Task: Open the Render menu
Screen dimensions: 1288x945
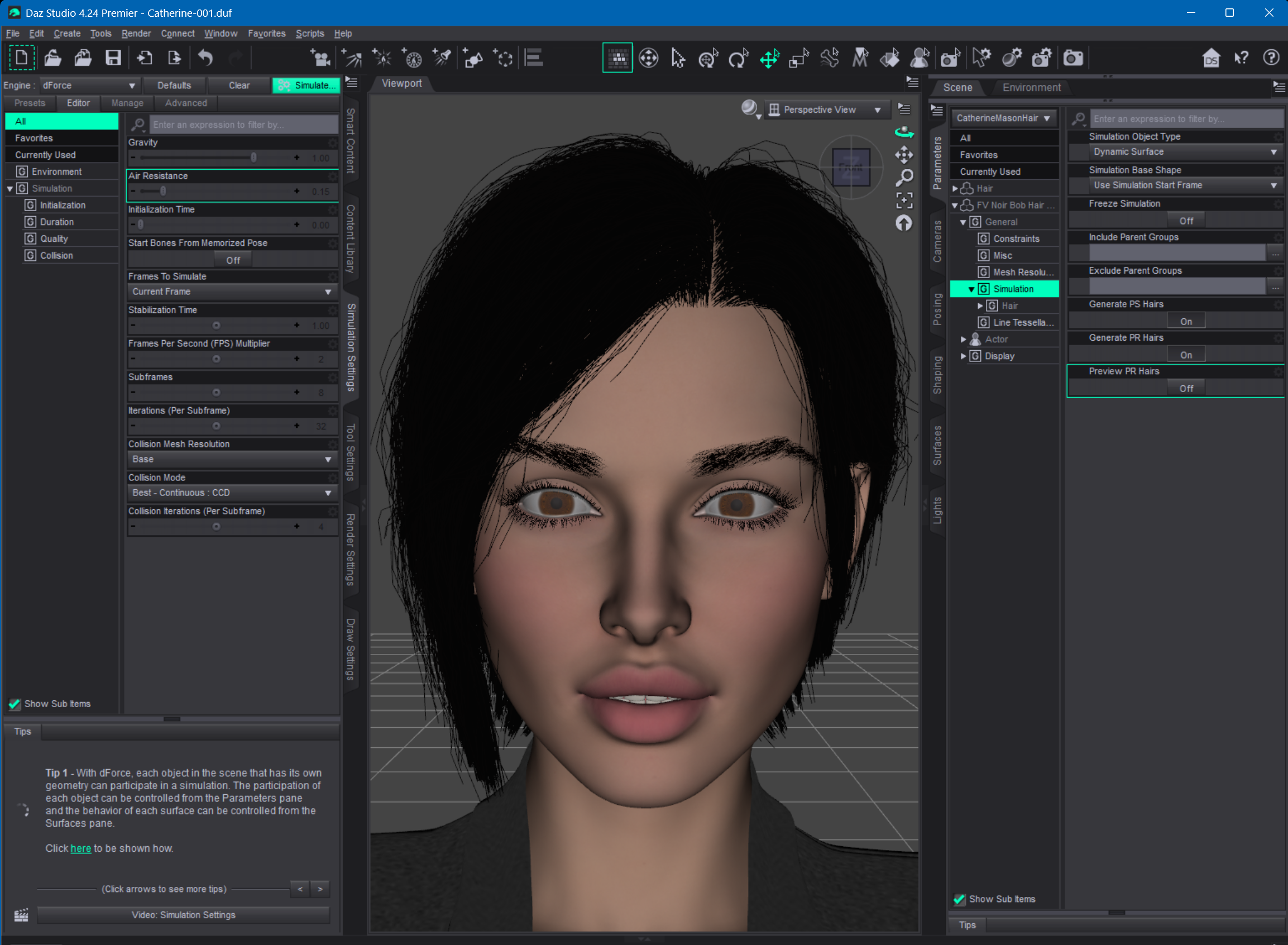Action: 136,33
